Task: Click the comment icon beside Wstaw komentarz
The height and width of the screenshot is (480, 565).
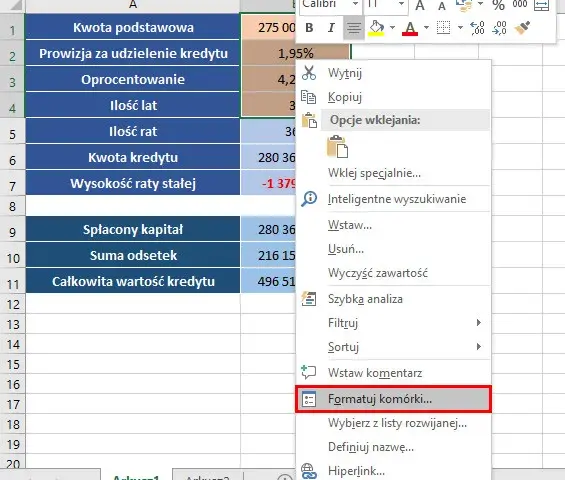Action: coord(309,372)
